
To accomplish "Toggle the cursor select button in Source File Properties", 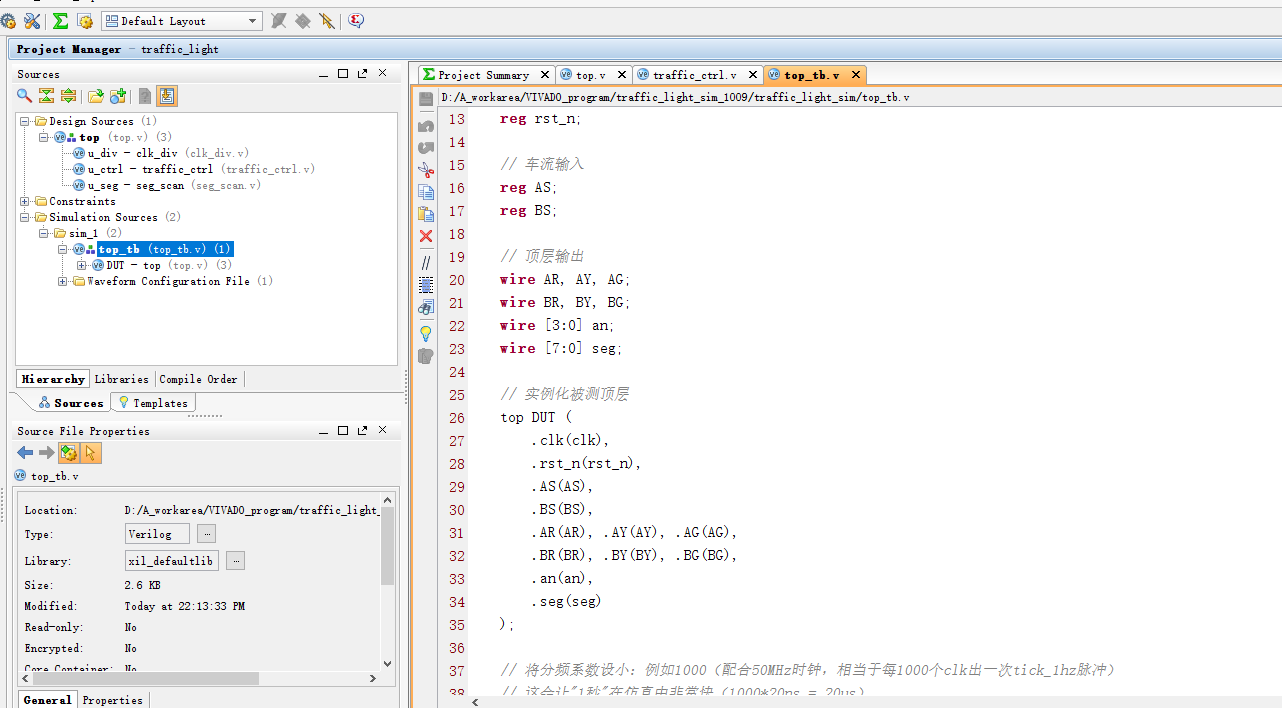I will coord(91,453).
